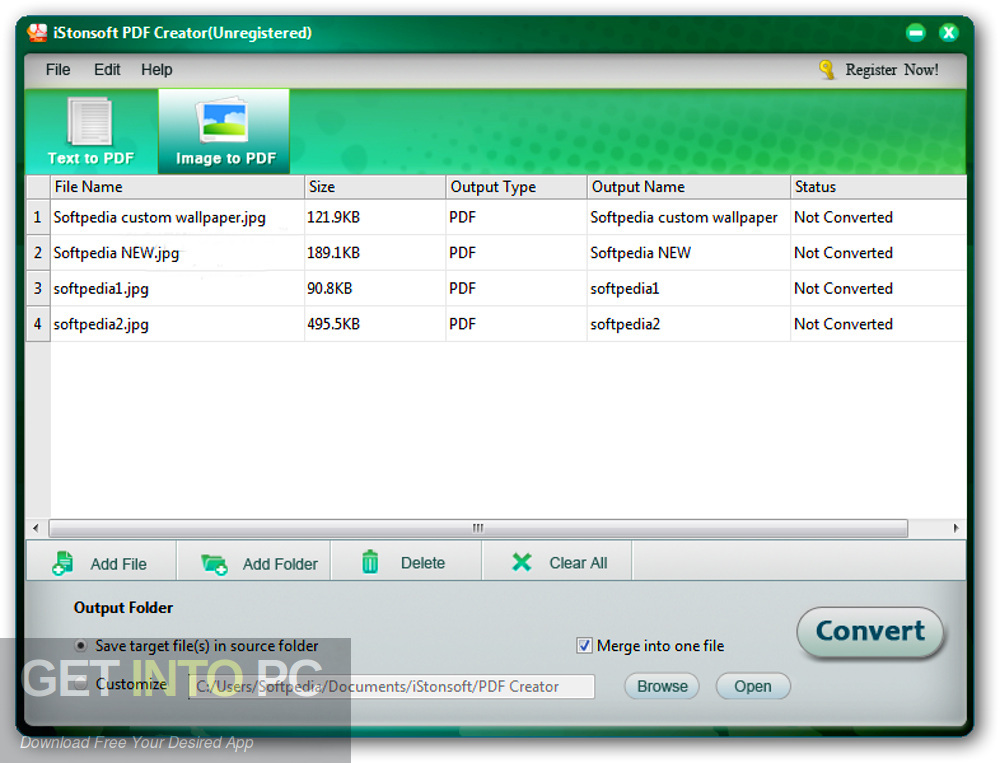1000x763 pixels.
Task: Click Open to view output folder
Action: [x=753, y=686]
